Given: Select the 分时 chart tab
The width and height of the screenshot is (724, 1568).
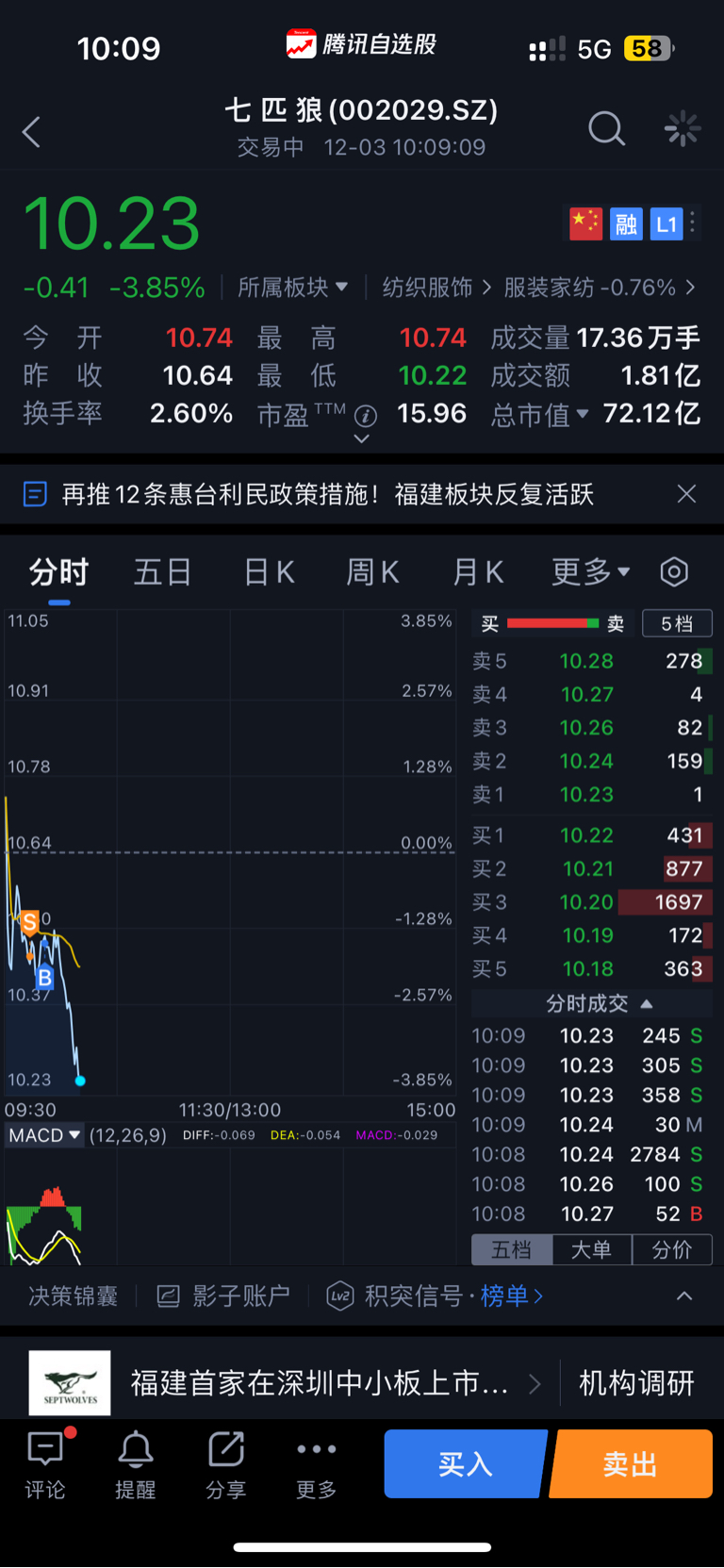Looking at the screenshot, I should [58, 571].
